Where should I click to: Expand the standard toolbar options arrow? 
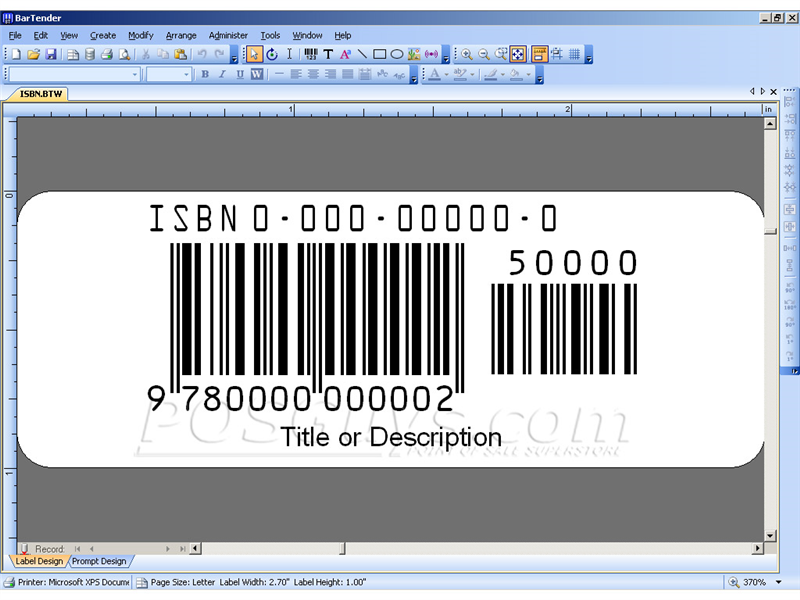(x=234, y=55)
